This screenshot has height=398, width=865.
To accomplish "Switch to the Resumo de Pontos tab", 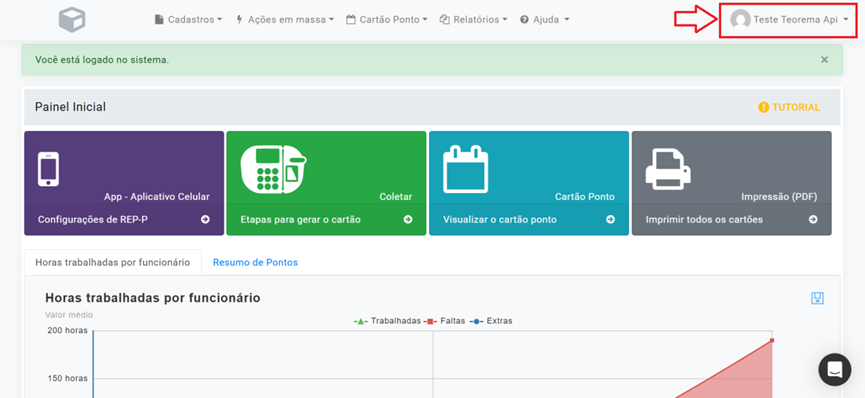I will (255, 262).
